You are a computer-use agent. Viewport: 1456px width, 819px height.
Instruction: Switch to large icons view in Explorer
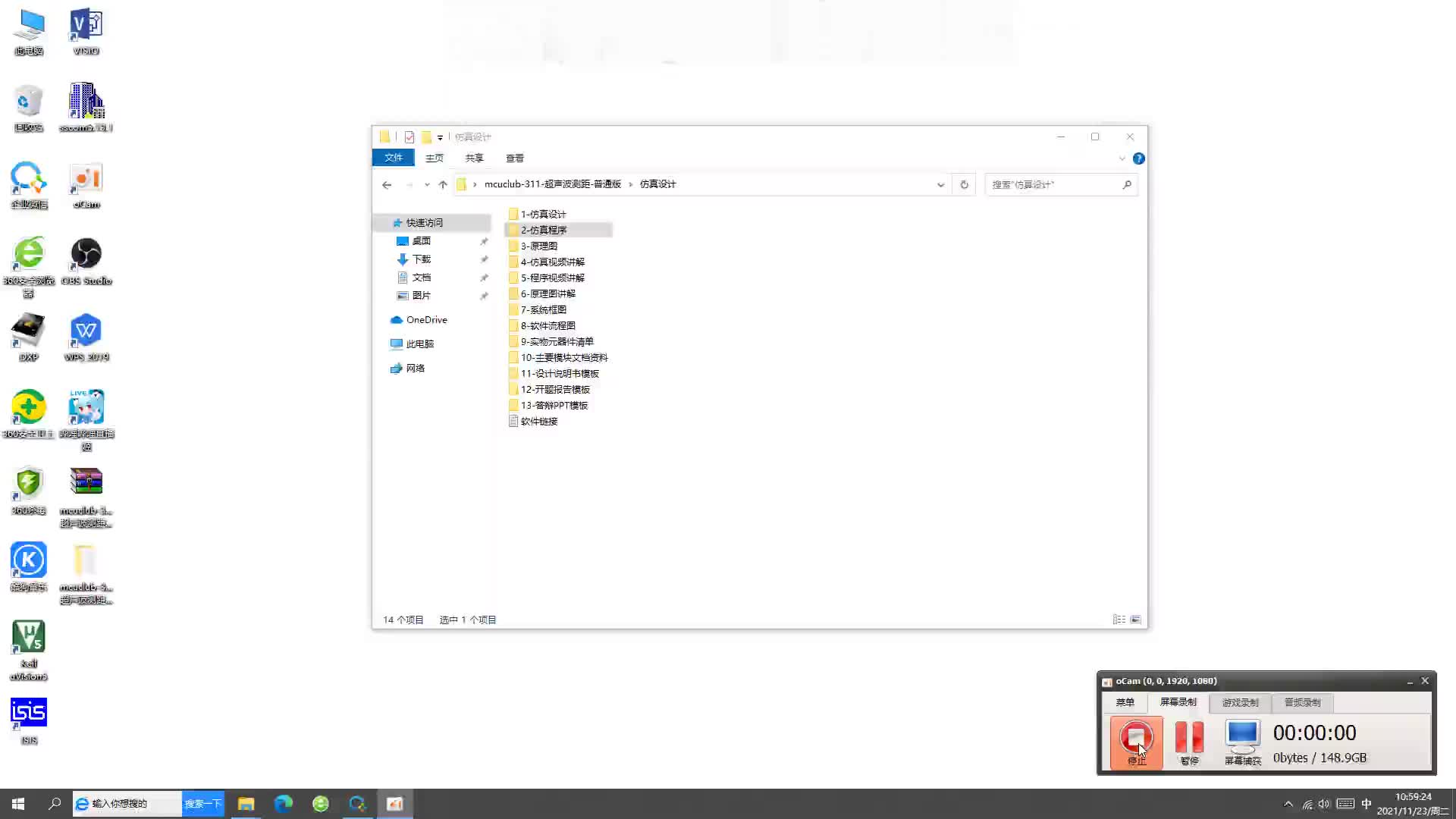coord(1135,620)
